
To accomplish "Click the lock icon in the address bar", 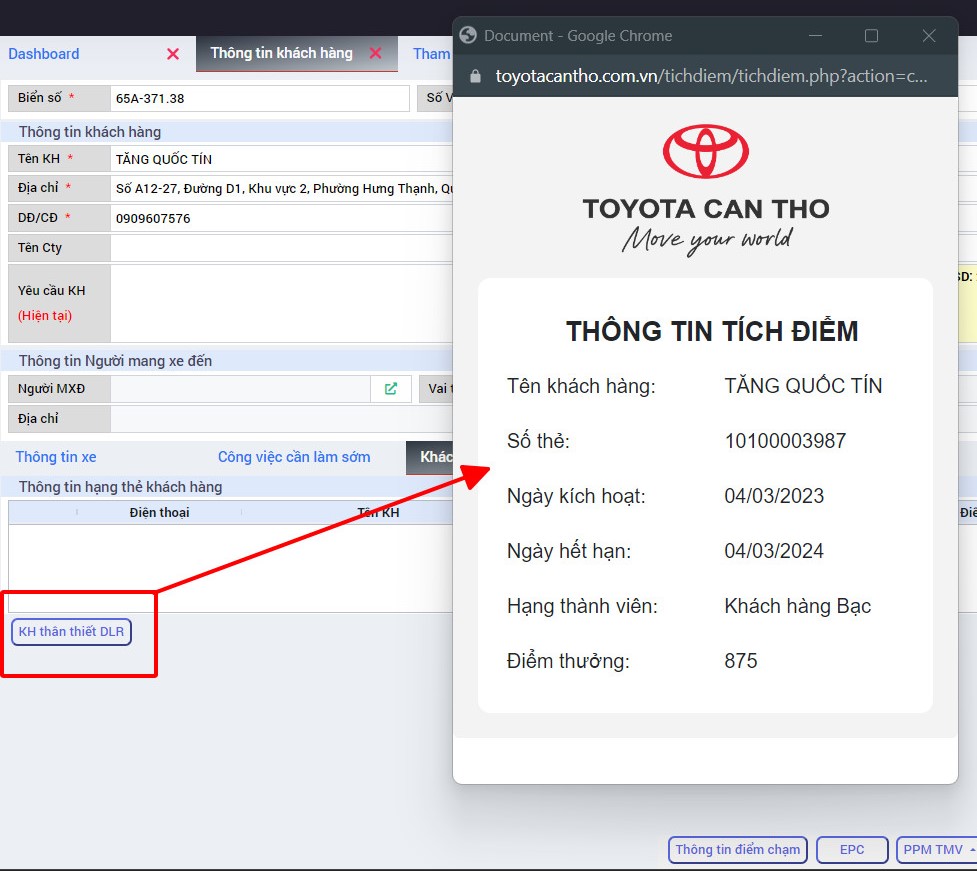I will tap(475, 76).
